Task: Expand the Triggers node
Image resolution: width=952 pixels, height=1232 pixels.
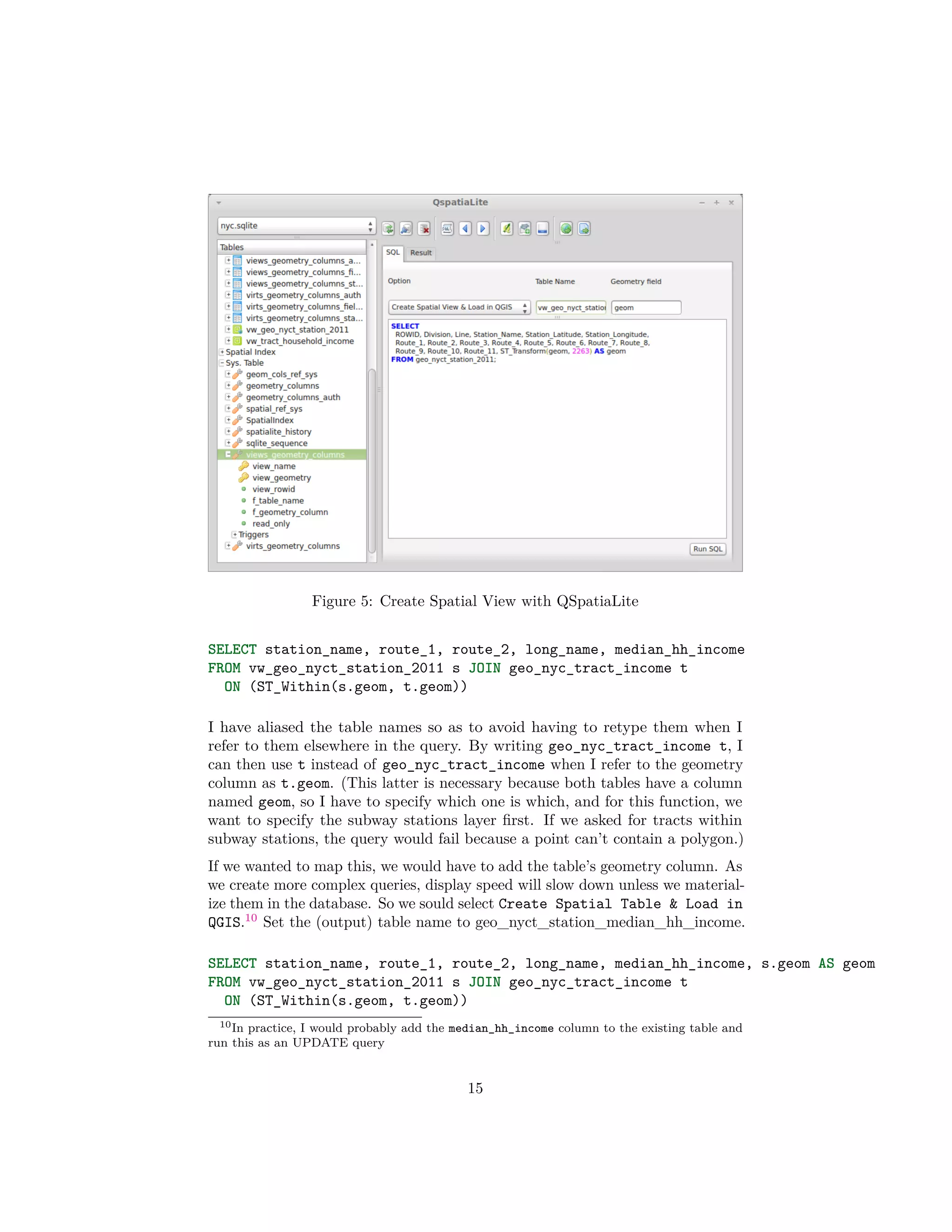Action: pyautogui.click(x=234, y=535)
